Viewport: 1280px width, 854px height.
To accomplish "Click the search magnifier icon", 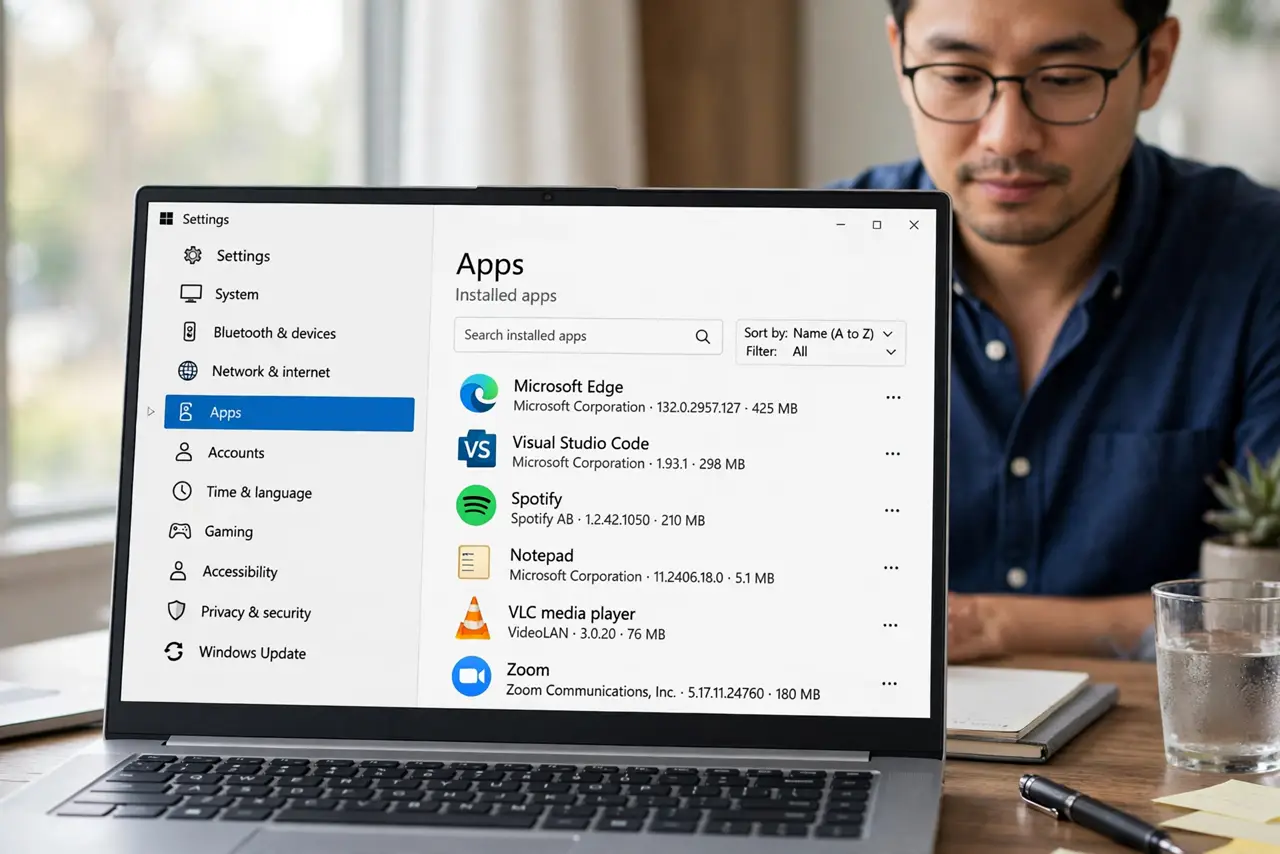I will [703, 337].
